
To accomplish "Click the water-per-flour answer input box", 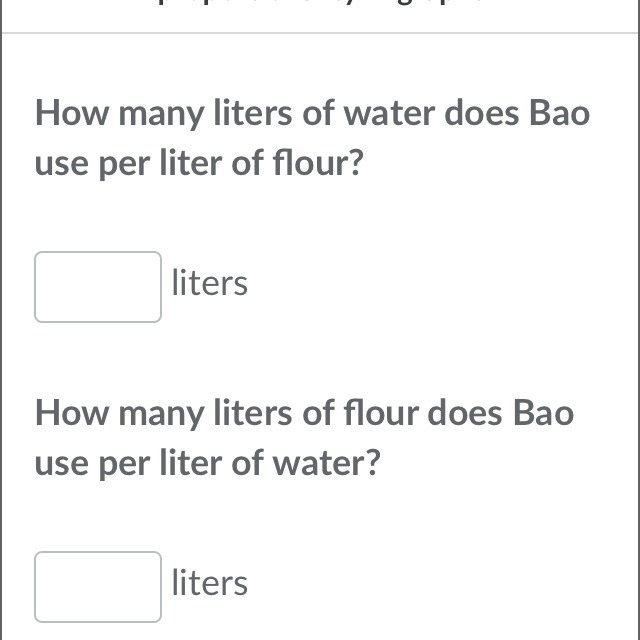I will 98,287.
